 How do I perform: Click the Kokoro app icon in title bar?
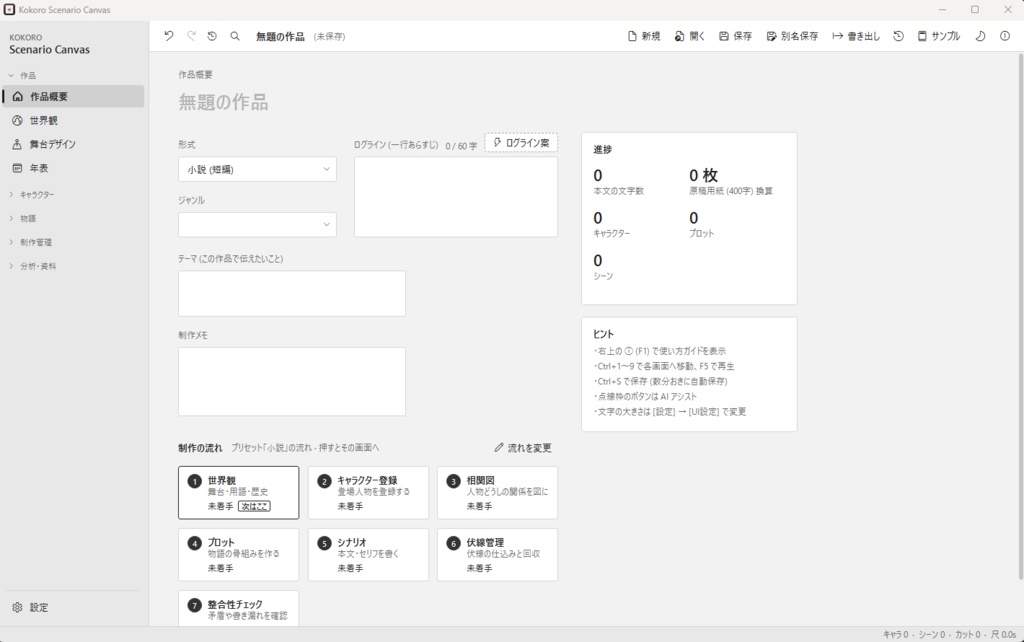(9, 10)
